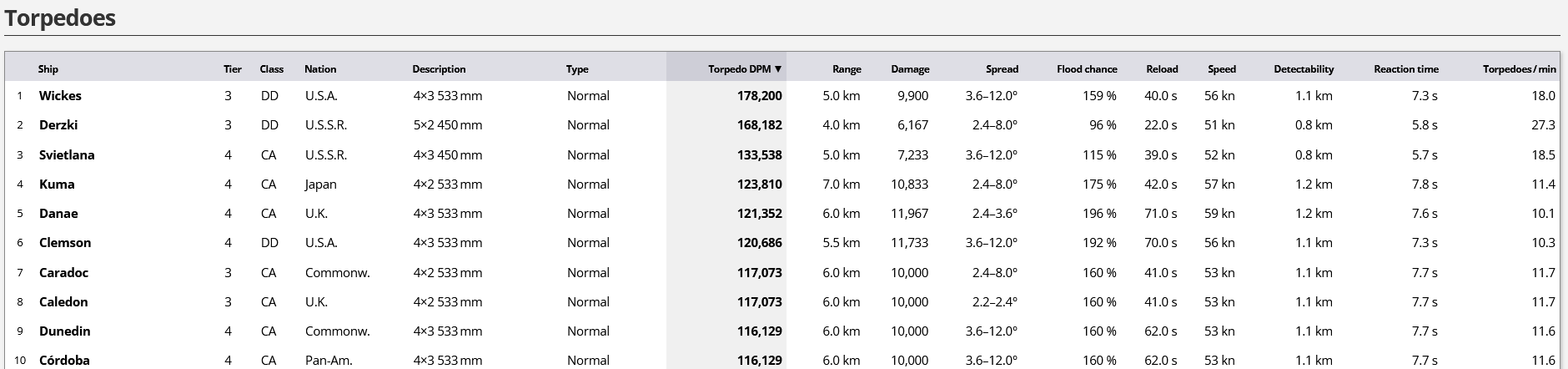Click the Reaction time column header

click(x=1405, y=69)
